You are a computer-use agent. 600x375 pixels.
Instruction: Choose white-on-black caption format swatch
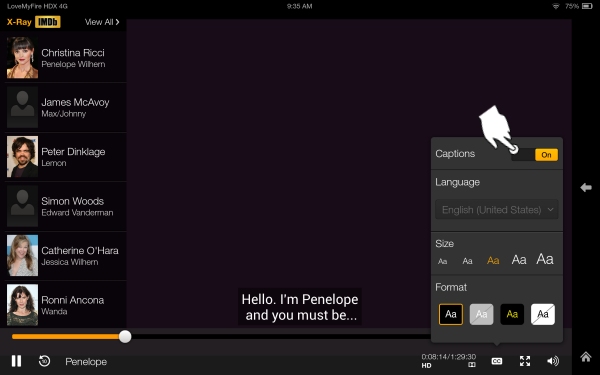coord(451,314)
